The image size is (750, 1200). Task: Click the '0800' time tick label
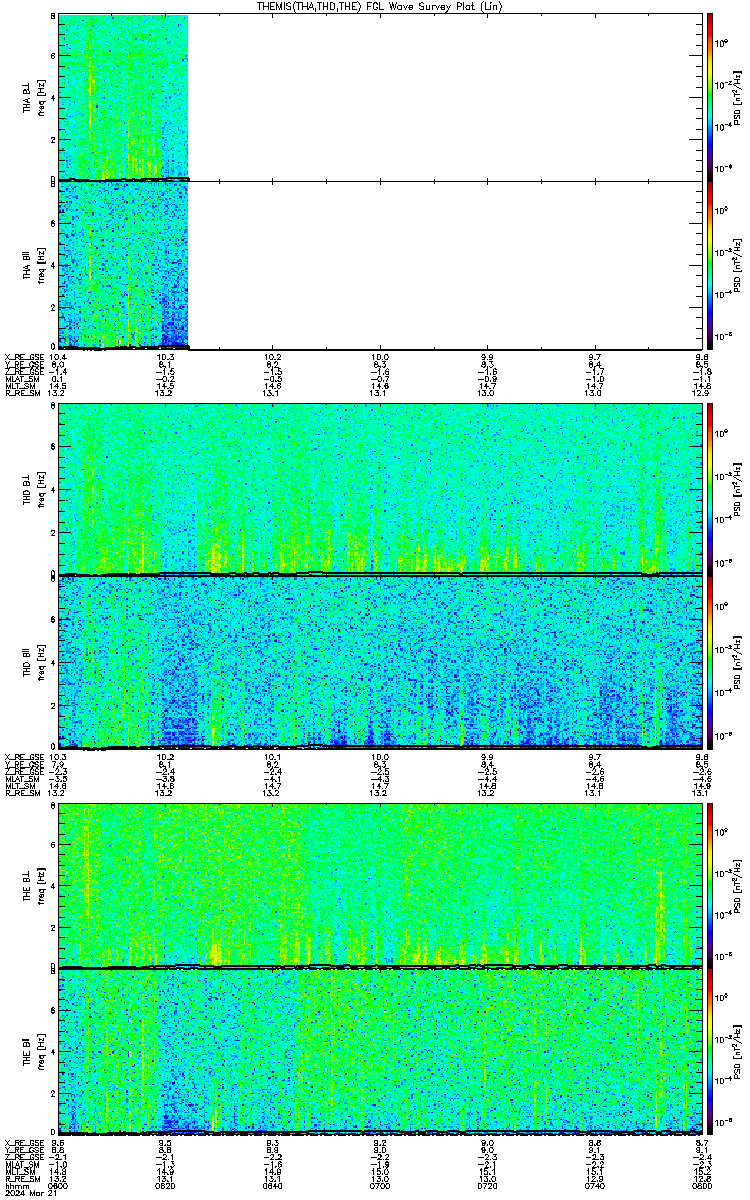(x=700, y=1186)
